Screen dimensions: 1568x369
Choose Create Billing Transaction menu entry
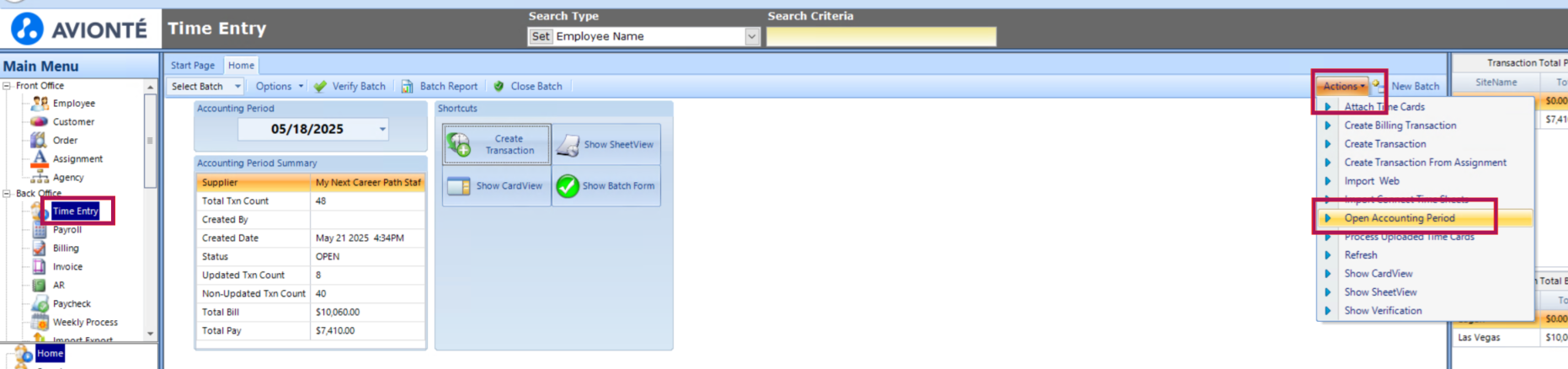(x=1400, y=126)
